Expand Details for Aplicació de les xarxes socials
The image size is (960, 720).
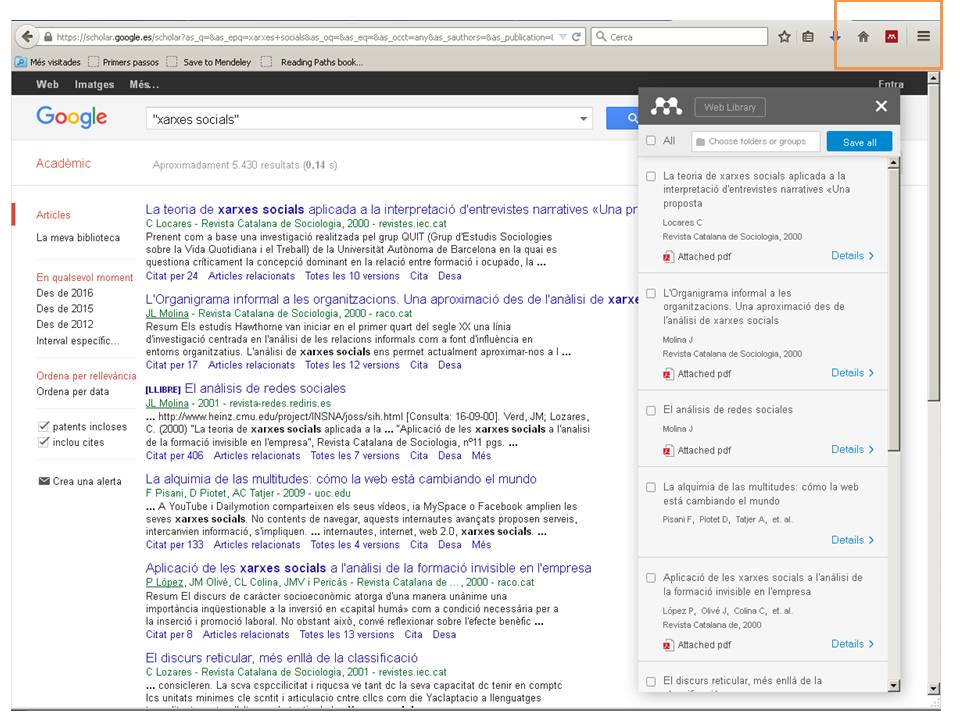pos(852,643)
